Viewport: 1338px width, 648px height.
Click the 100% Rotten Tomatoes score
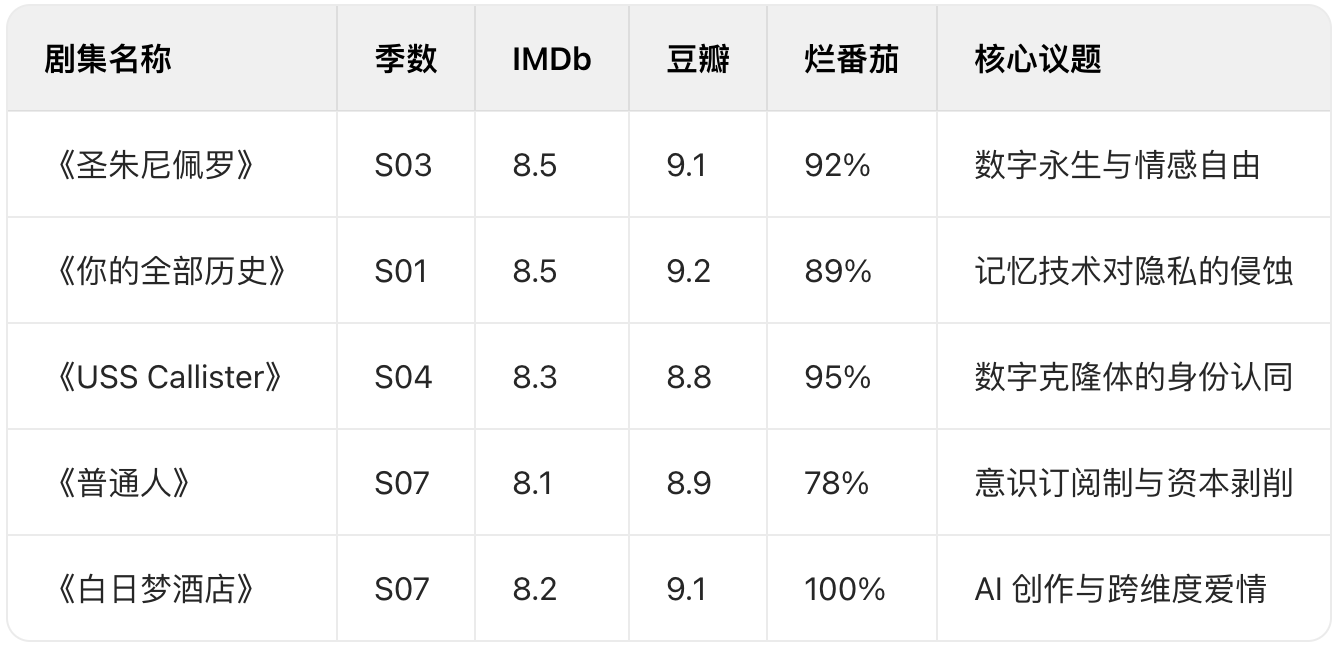point(845,589)
